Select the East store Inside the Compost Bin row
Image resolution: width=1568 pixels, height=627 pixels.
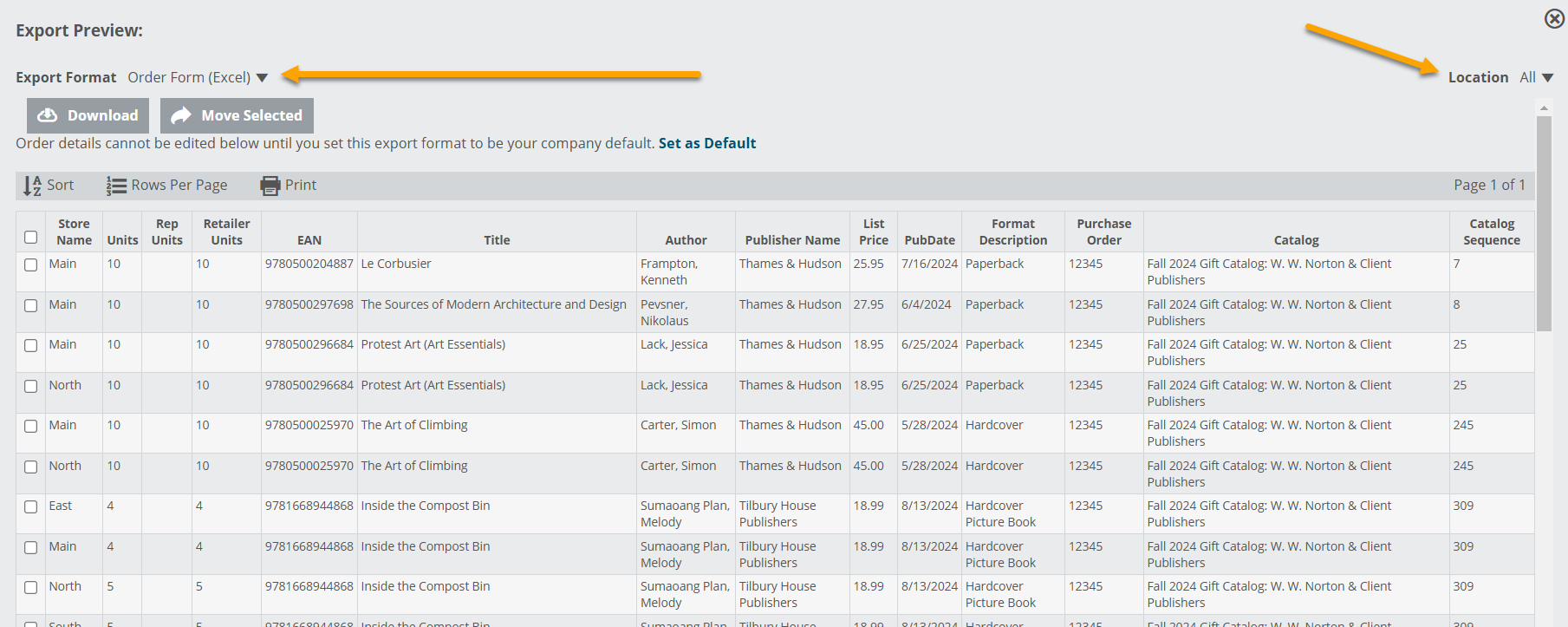pos(31,506)
